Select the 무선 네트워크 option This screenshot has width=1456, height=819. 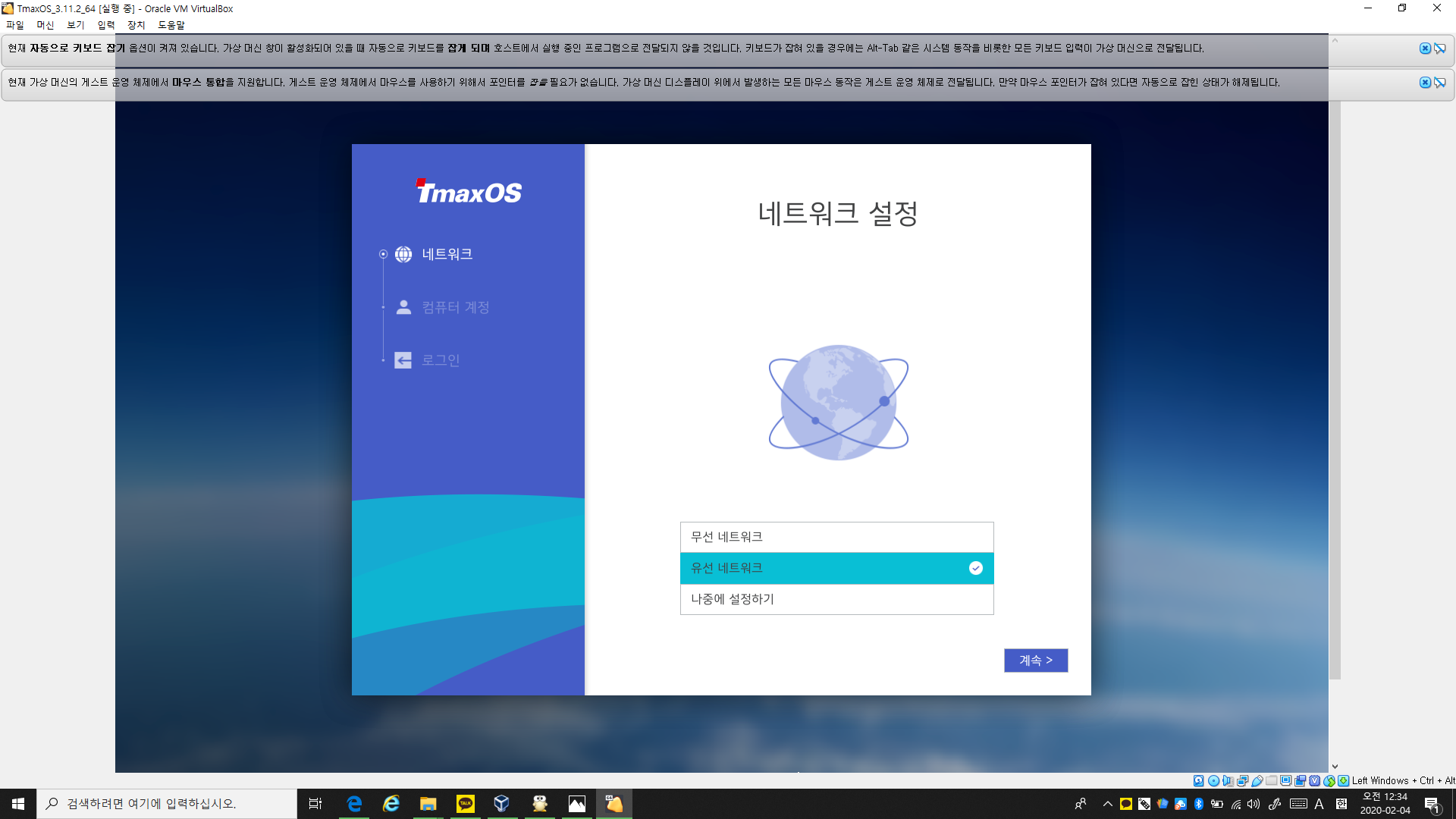836,537
